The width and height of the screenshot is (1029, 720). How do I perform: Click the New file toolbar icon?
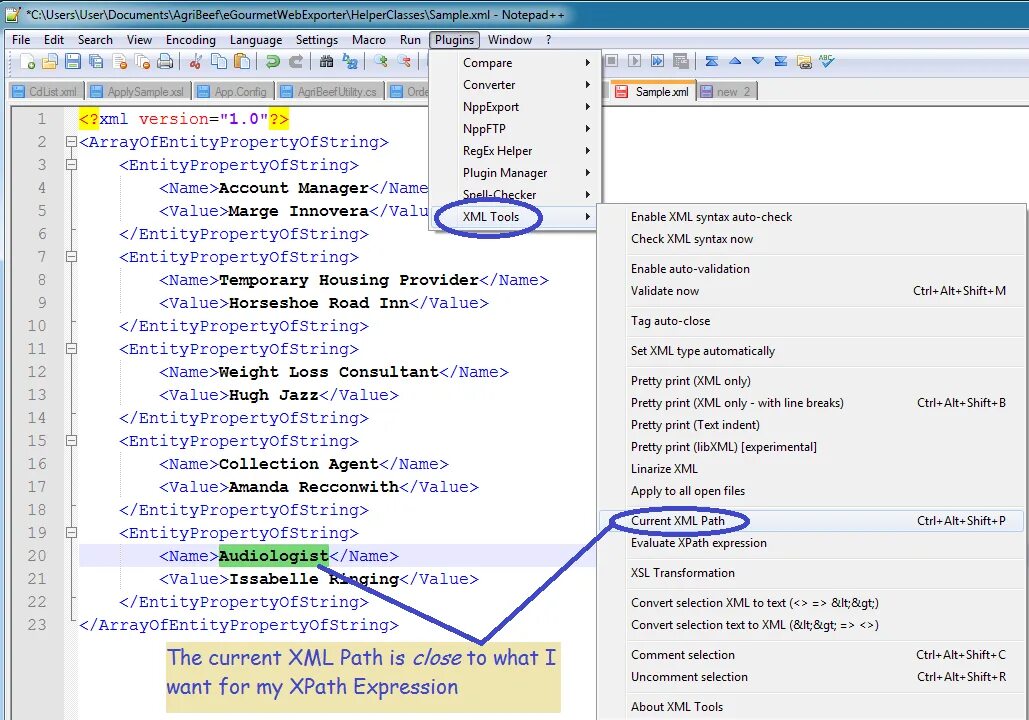click(28, 62)
